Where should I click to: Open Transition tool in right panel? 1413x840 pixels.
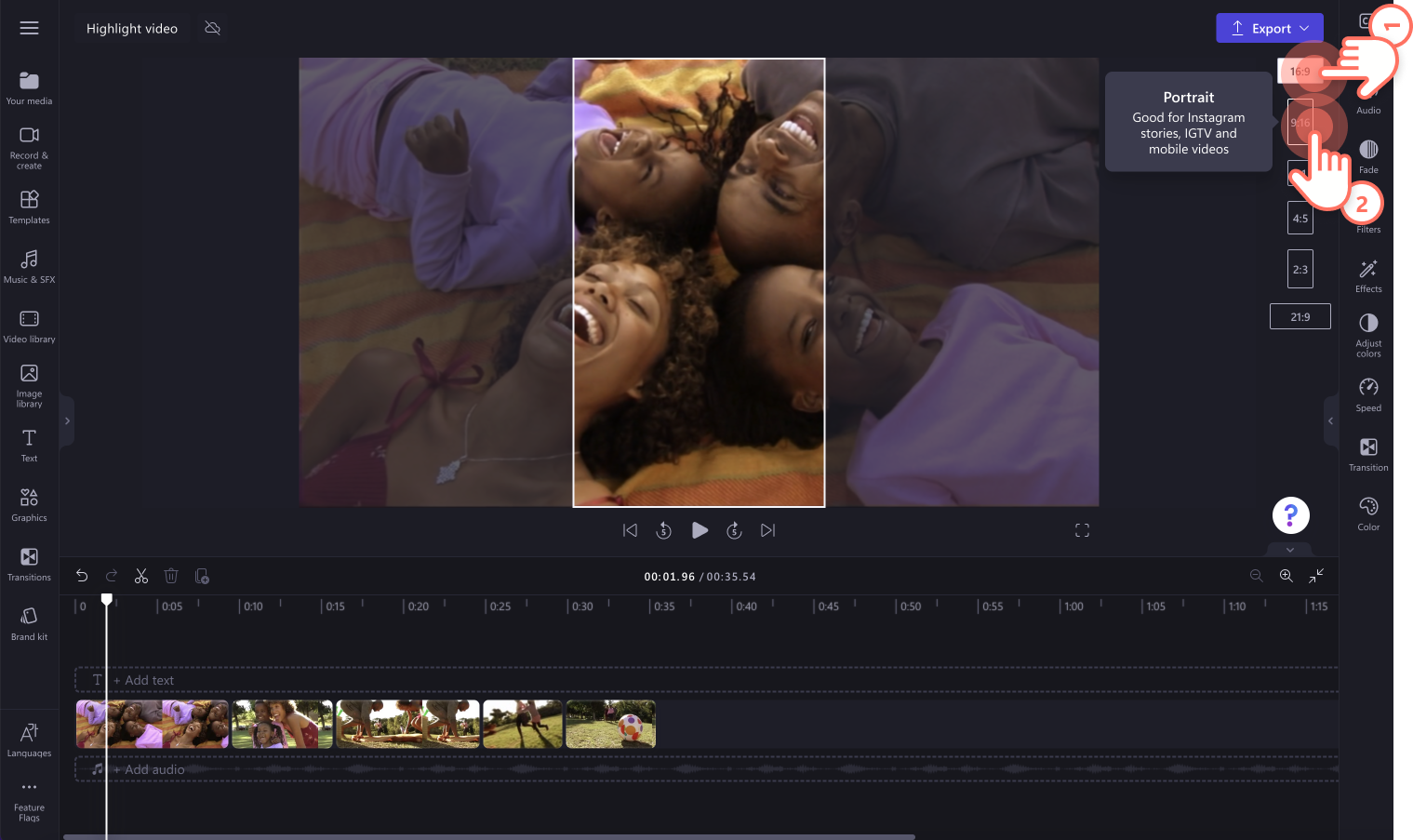[x=1368, y=454]
